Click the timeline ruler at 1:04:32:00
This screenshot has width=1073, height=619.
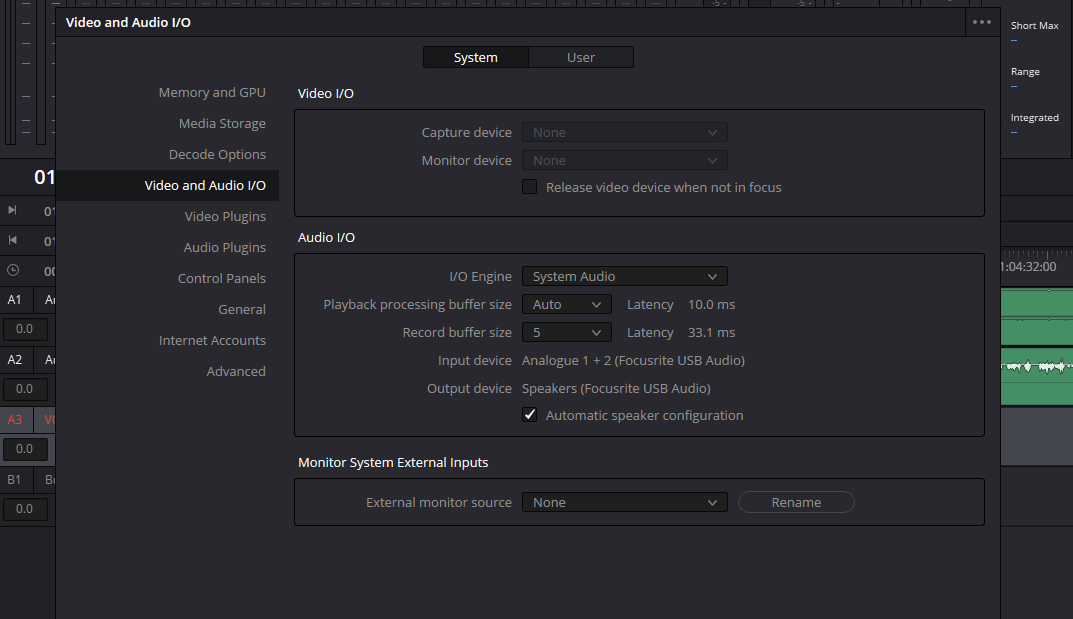pos(1029,267)
